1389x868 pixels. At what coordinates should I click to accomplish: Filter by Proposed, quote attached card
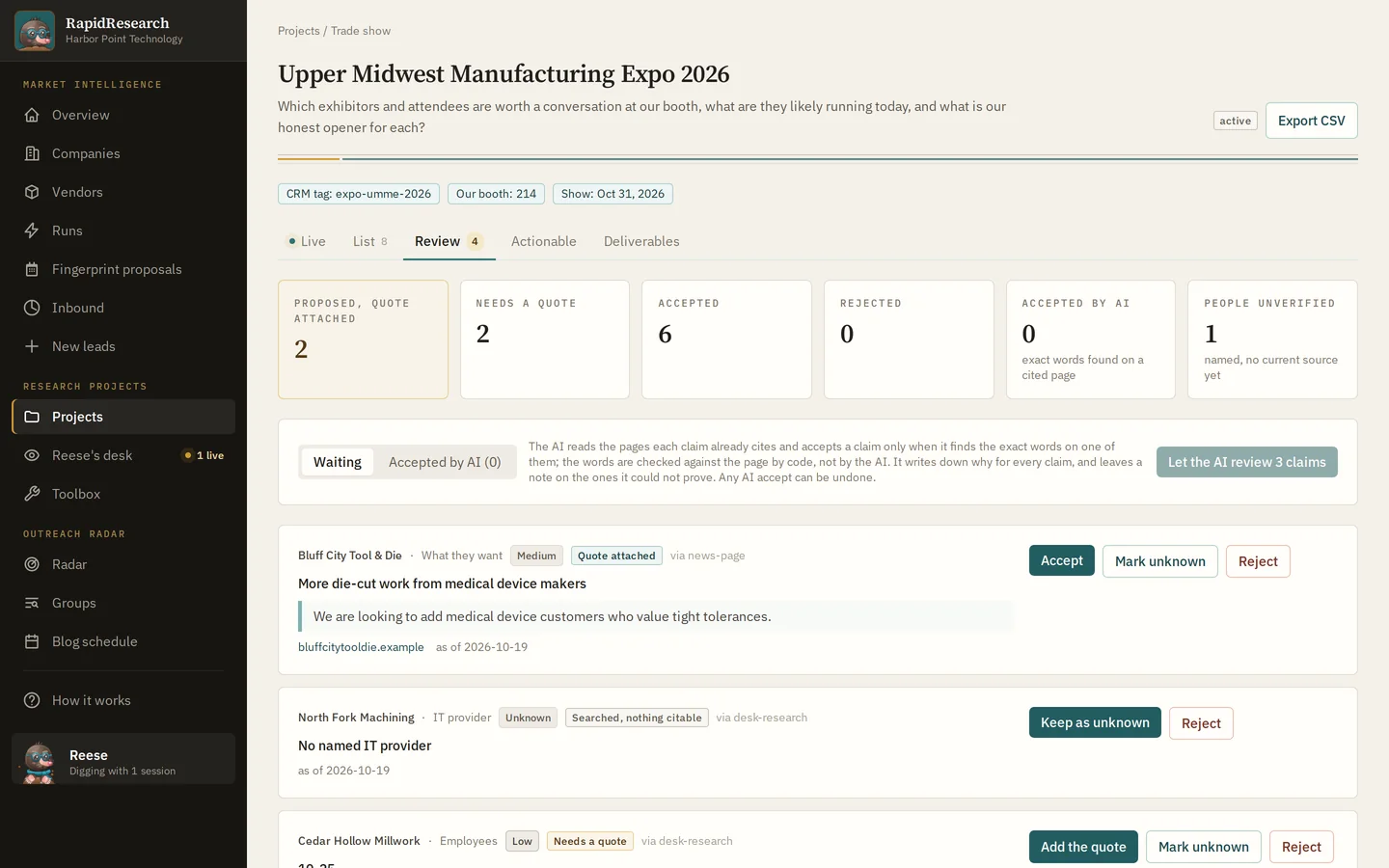(x=363, y=339)
